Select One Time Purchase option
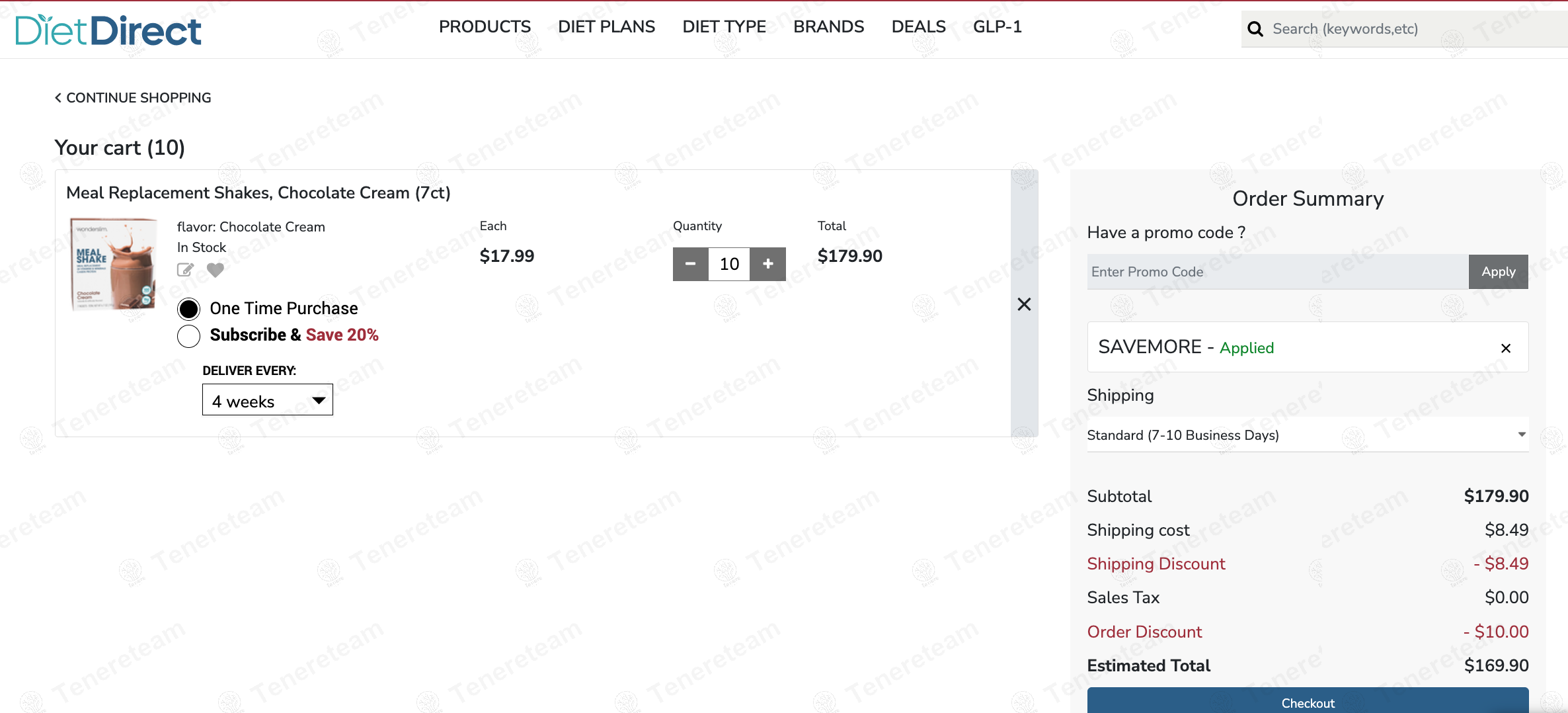 [x=189, y=309]
